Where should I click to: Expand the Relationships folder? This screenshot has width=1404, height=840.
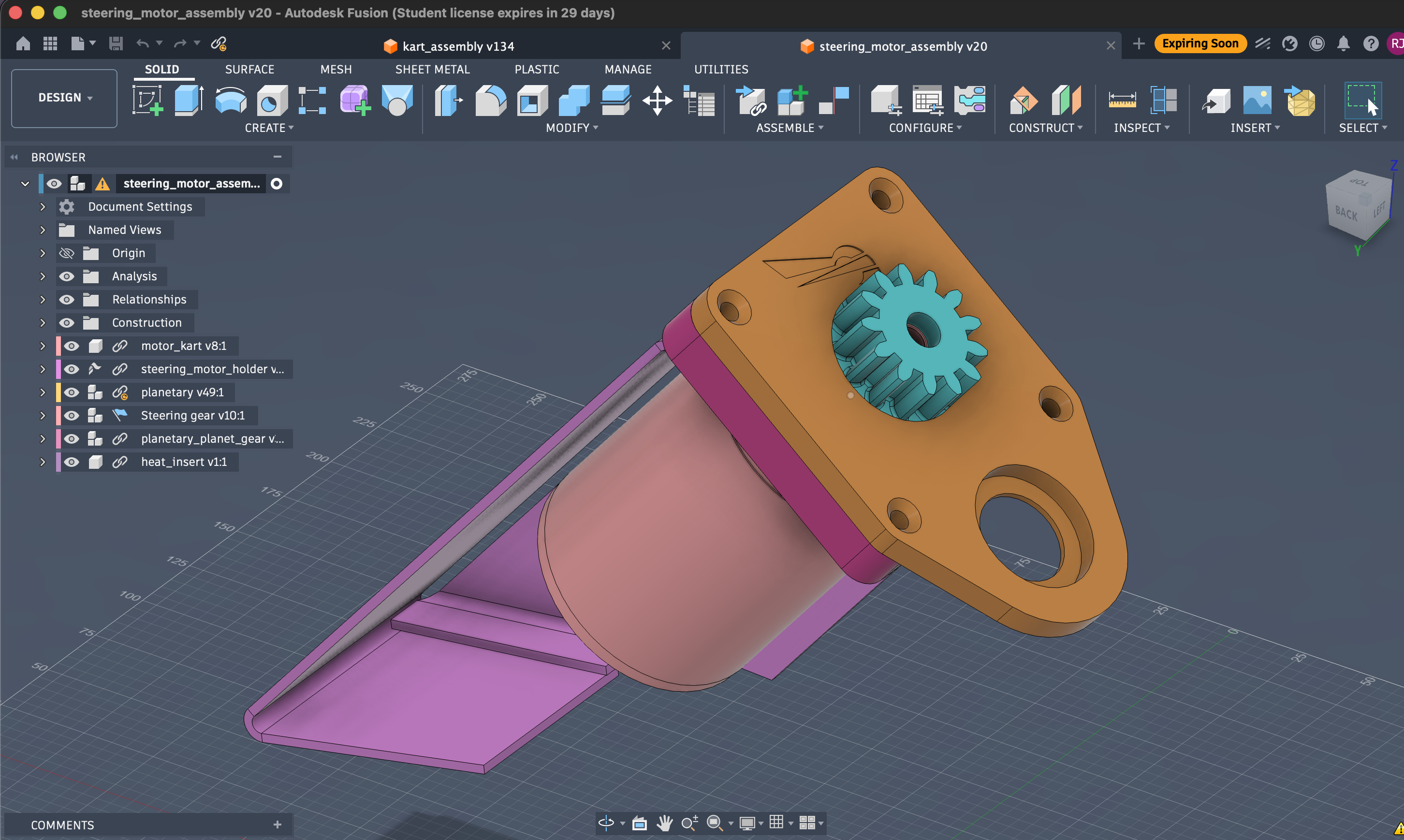(x=43, y=300)
